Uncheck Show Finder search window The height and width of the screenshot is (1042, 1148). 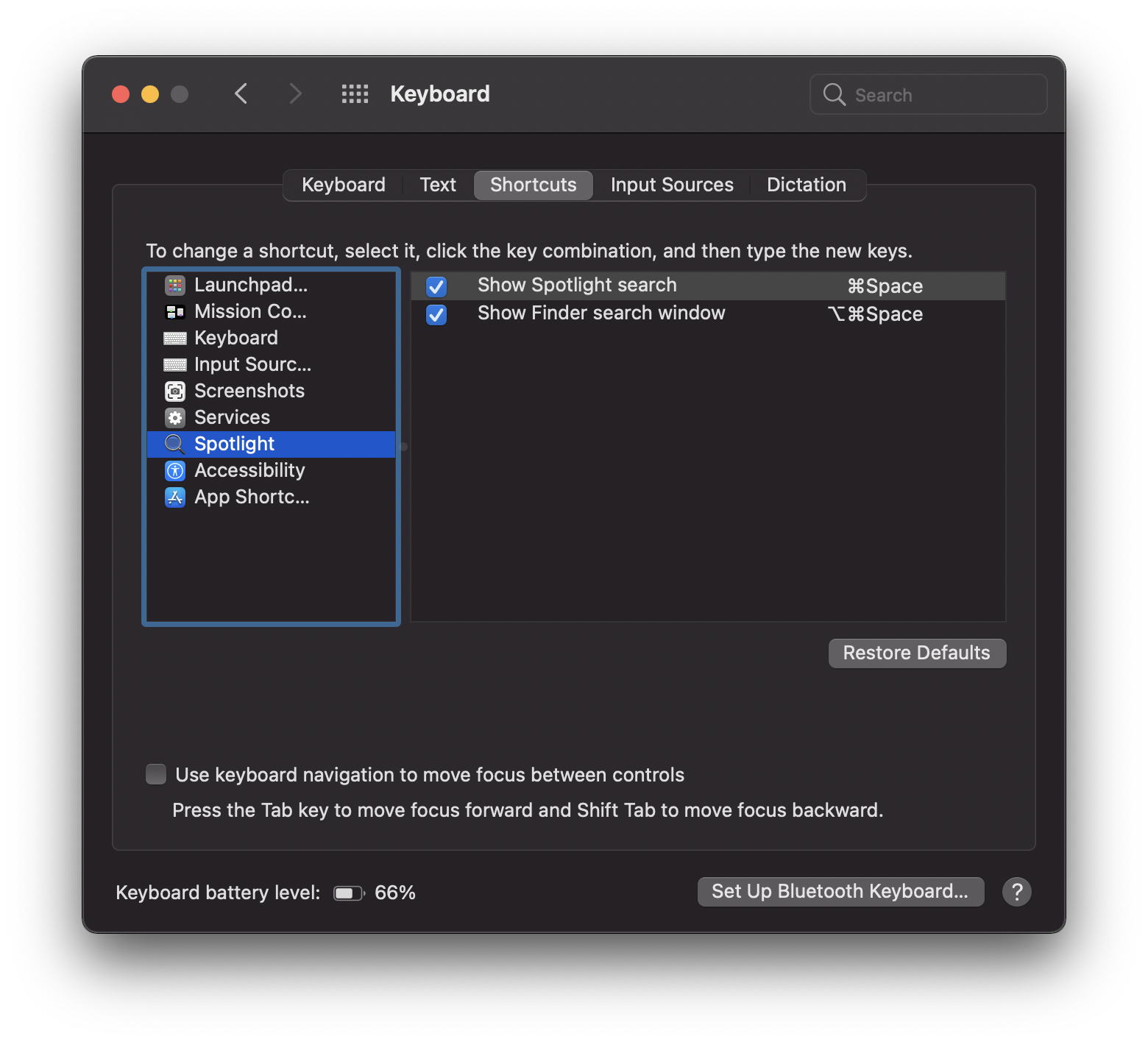(x=436, y=314)
